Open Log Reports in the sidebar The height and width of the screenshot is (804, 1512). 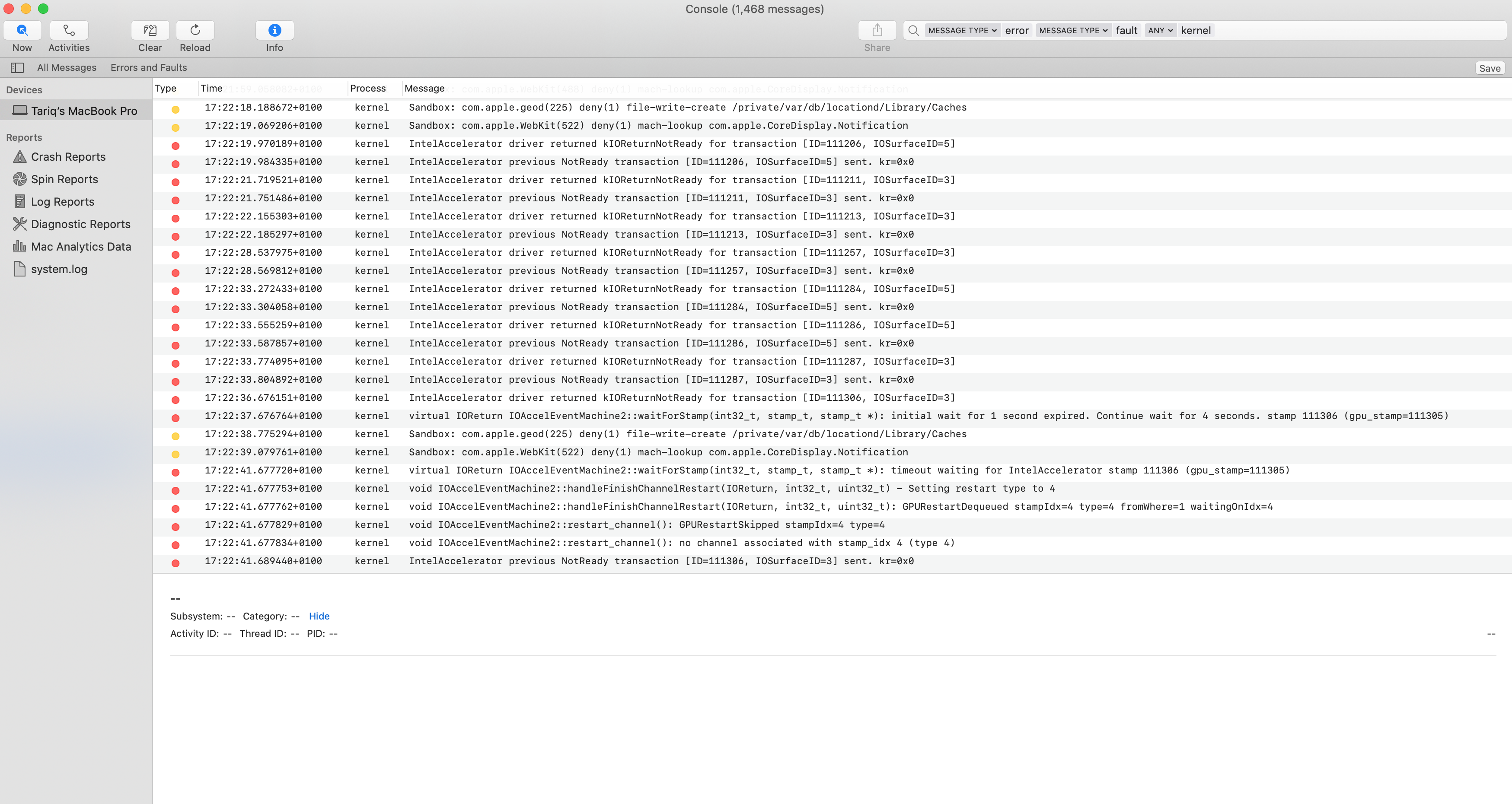tap(62, 202)
